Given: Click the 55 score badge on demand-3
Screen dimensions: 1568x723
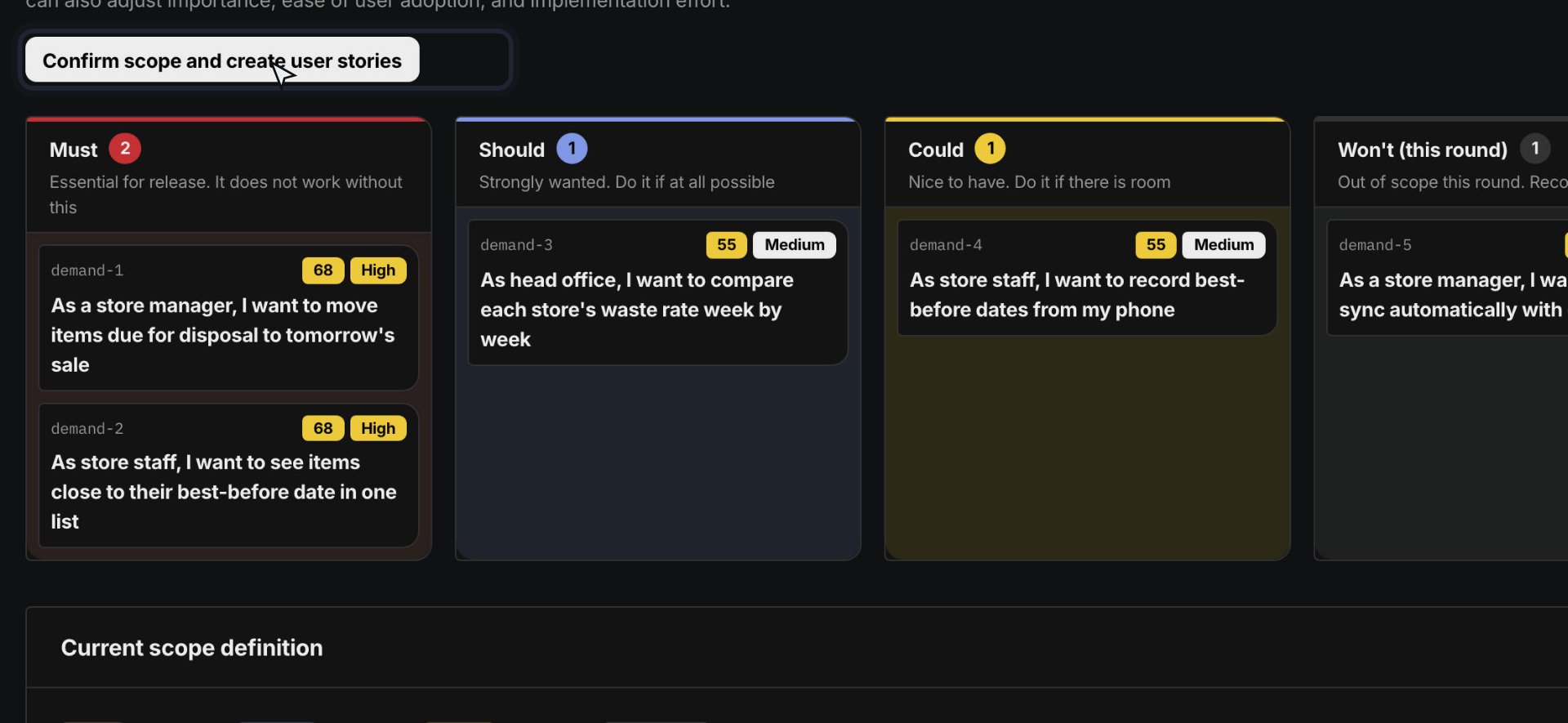Looking at the screenshot, I should point(726,245).
